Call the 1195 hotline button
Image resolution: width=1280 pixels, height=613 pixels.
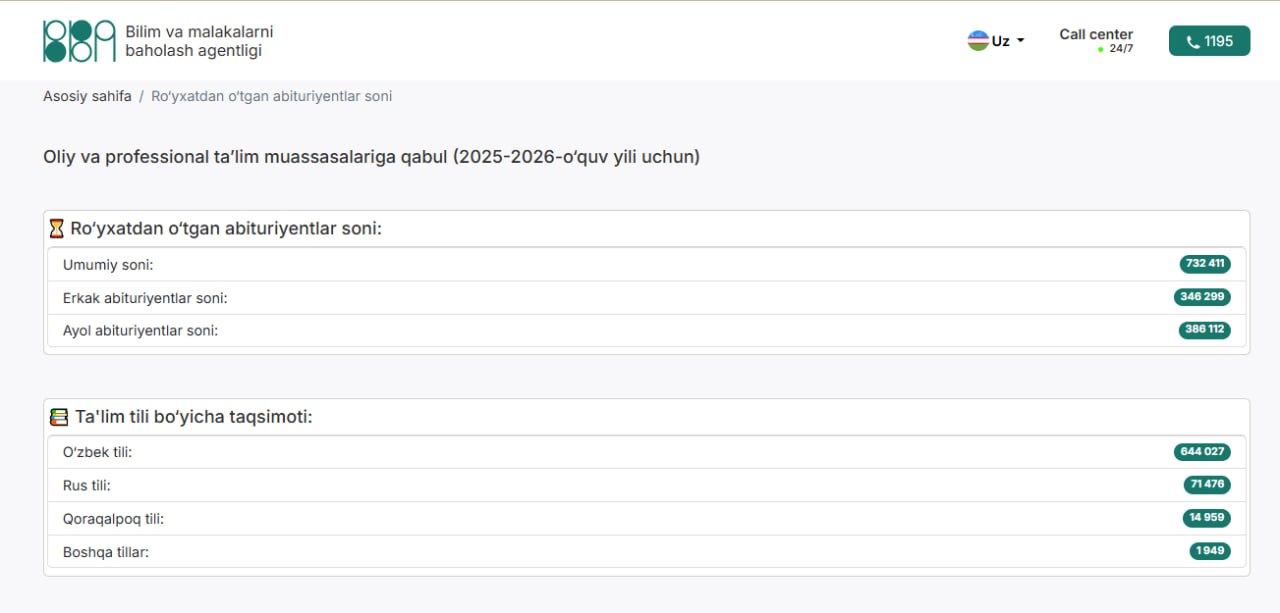pyautogui.click(x=1209, y=41)
